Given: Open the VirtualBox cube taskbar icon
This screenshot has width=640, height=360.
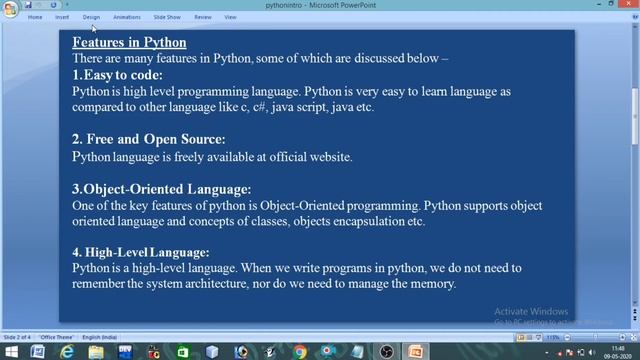Looking at the screenshot, I should pos(211,352).
